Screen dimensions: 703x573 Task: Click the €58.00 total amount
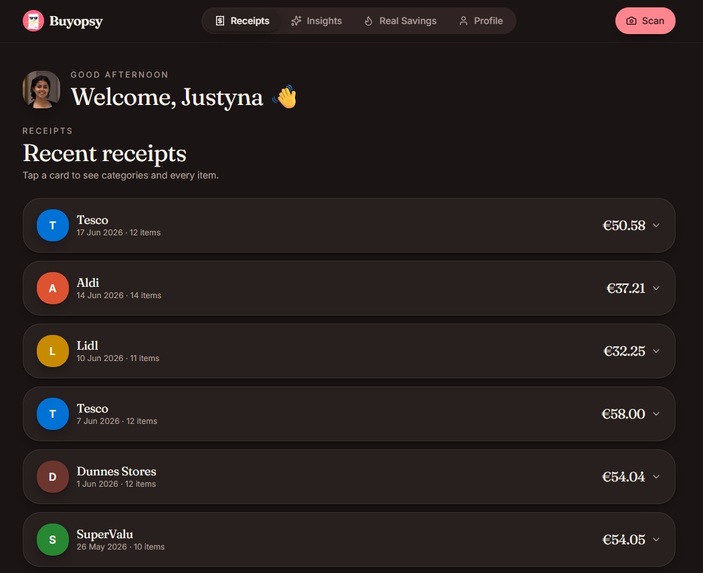pyautogui.click(x=624, y=413)
